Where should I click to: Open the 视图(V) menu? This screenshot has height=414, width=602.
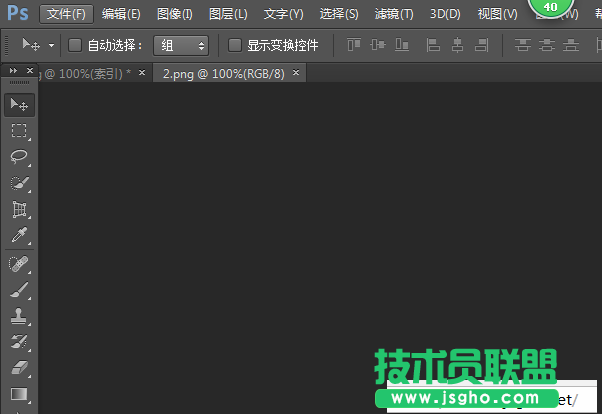(497, 14)
